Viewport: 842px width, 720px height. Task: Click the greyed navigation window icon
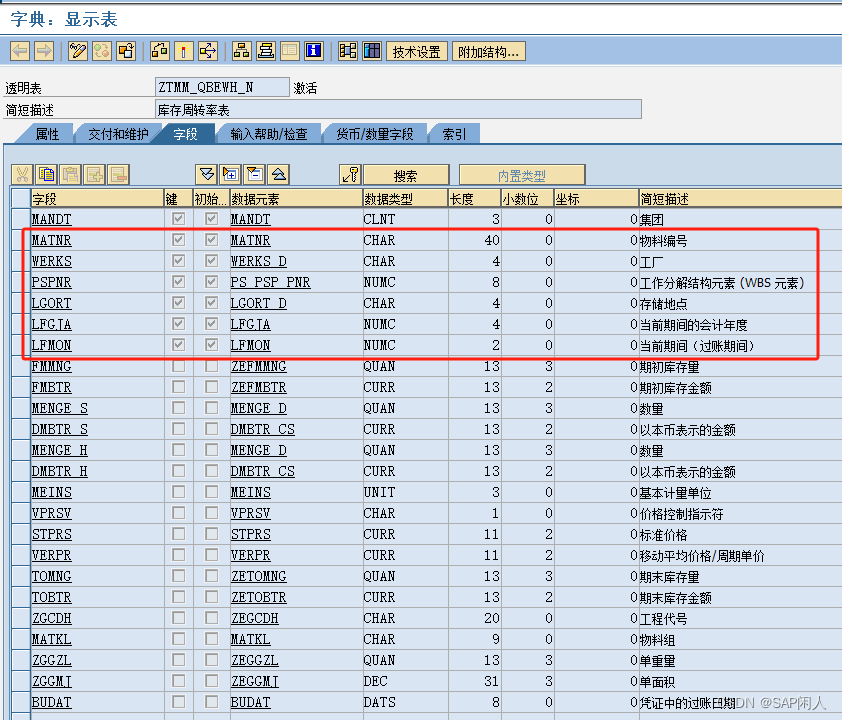tap(290, 52)
